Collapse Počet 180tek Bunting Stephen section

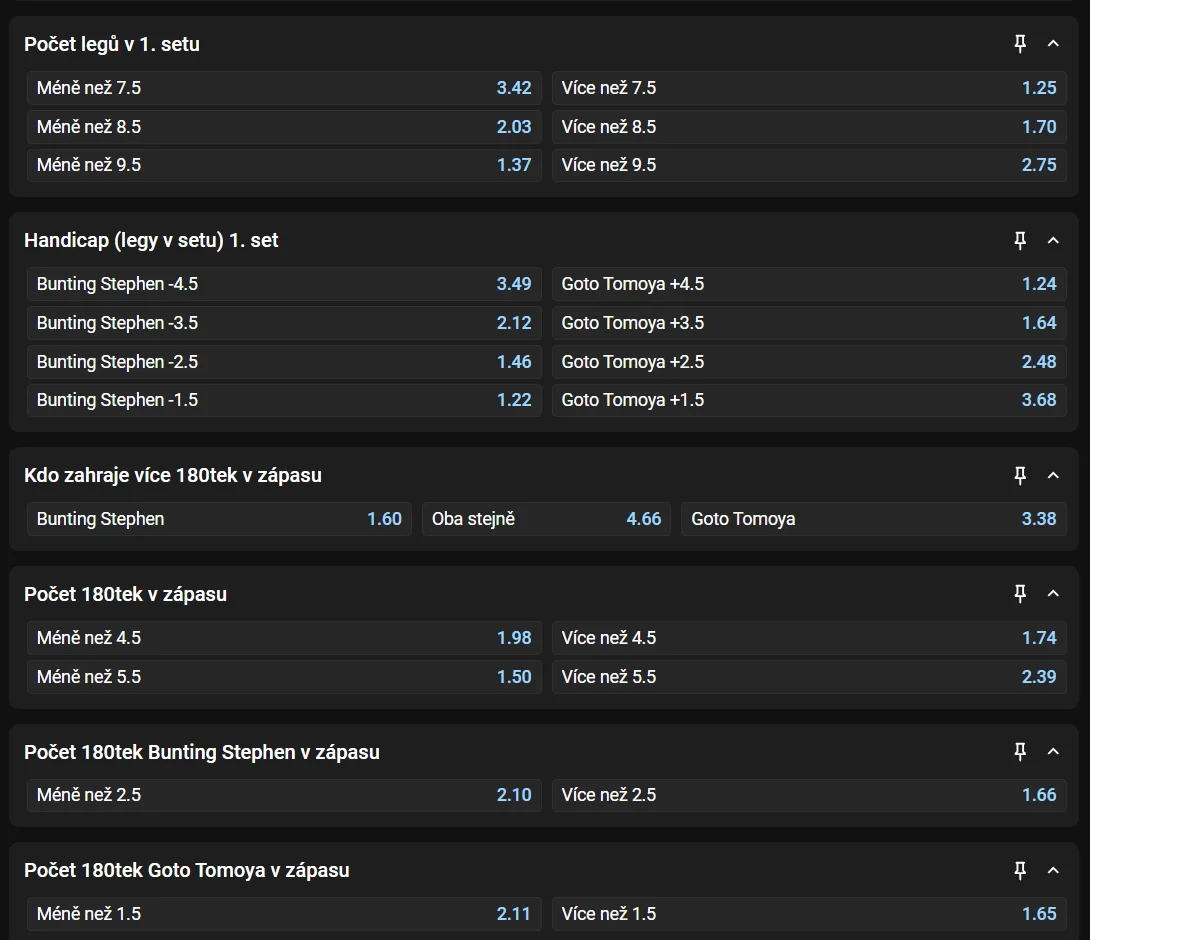tap(1053, 752)
